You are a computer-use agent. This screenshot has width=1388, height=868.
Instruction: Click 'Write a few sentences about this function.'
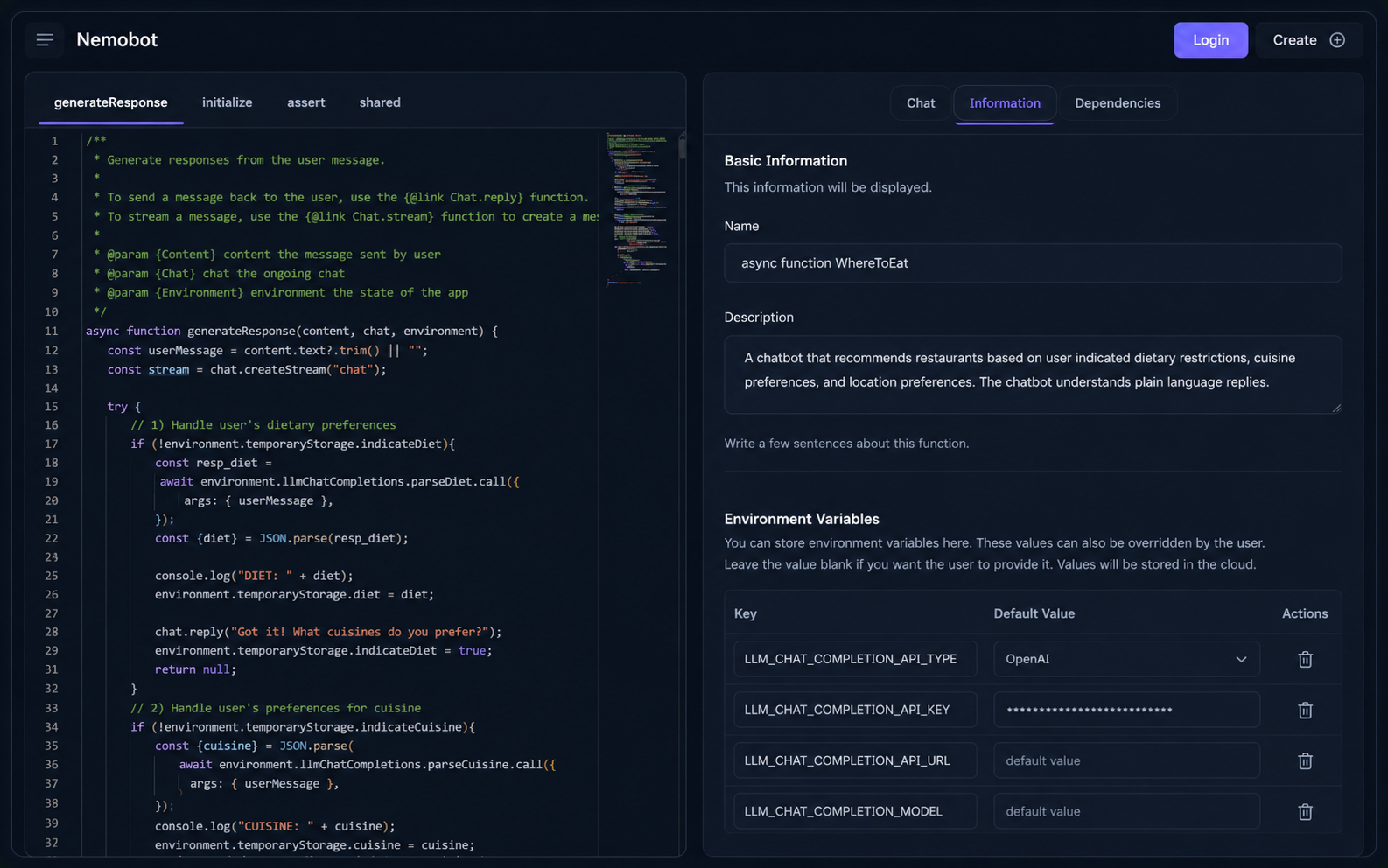(846, 444)
